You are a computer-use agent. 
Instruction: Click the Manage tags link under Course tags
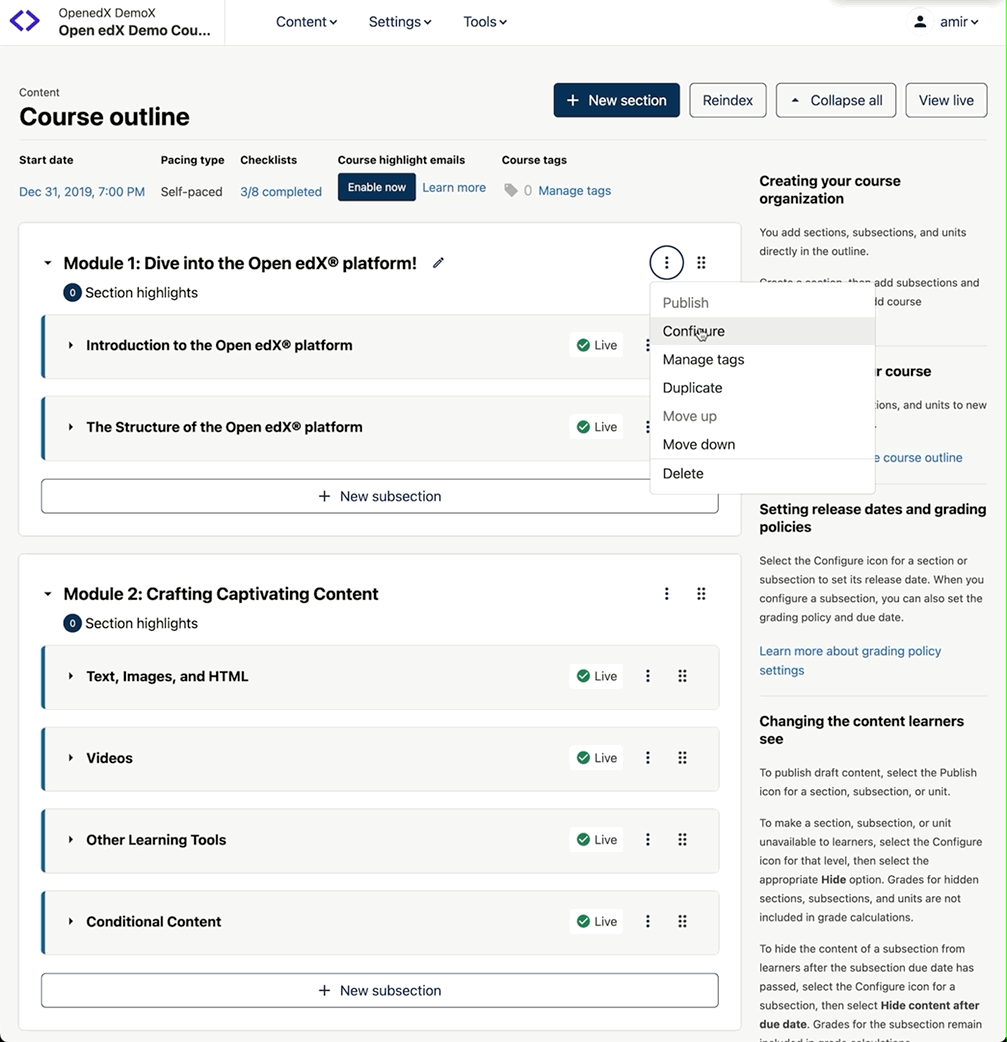pyautogui.click(x=574, y=191)
